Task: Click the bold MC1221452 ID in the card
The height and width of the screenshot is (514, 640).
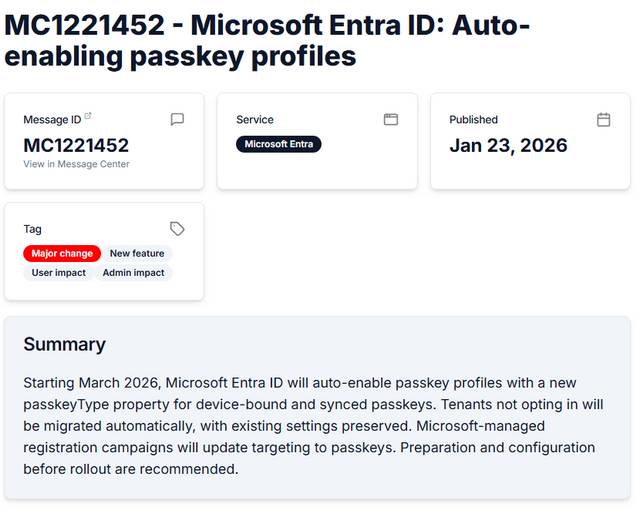Action: pos(76,145)
